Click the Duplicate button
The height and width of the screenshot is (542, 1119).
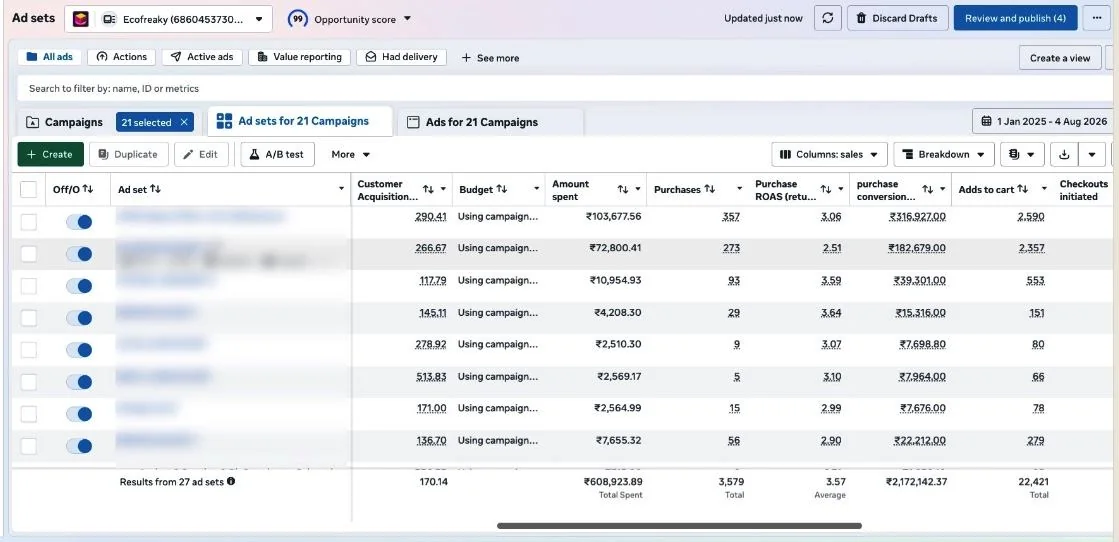point(128,154)
